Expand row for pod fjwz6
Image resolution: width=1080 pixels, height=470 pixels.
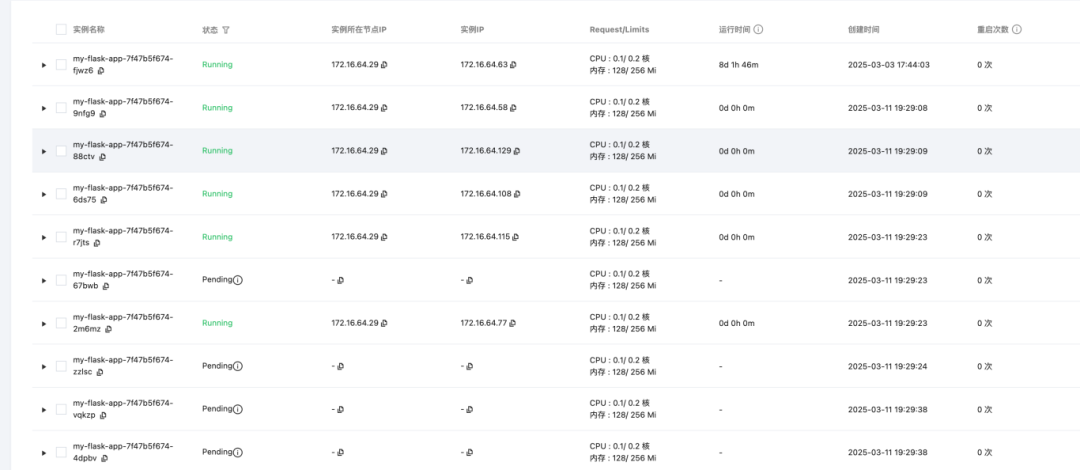coord(44,65)
